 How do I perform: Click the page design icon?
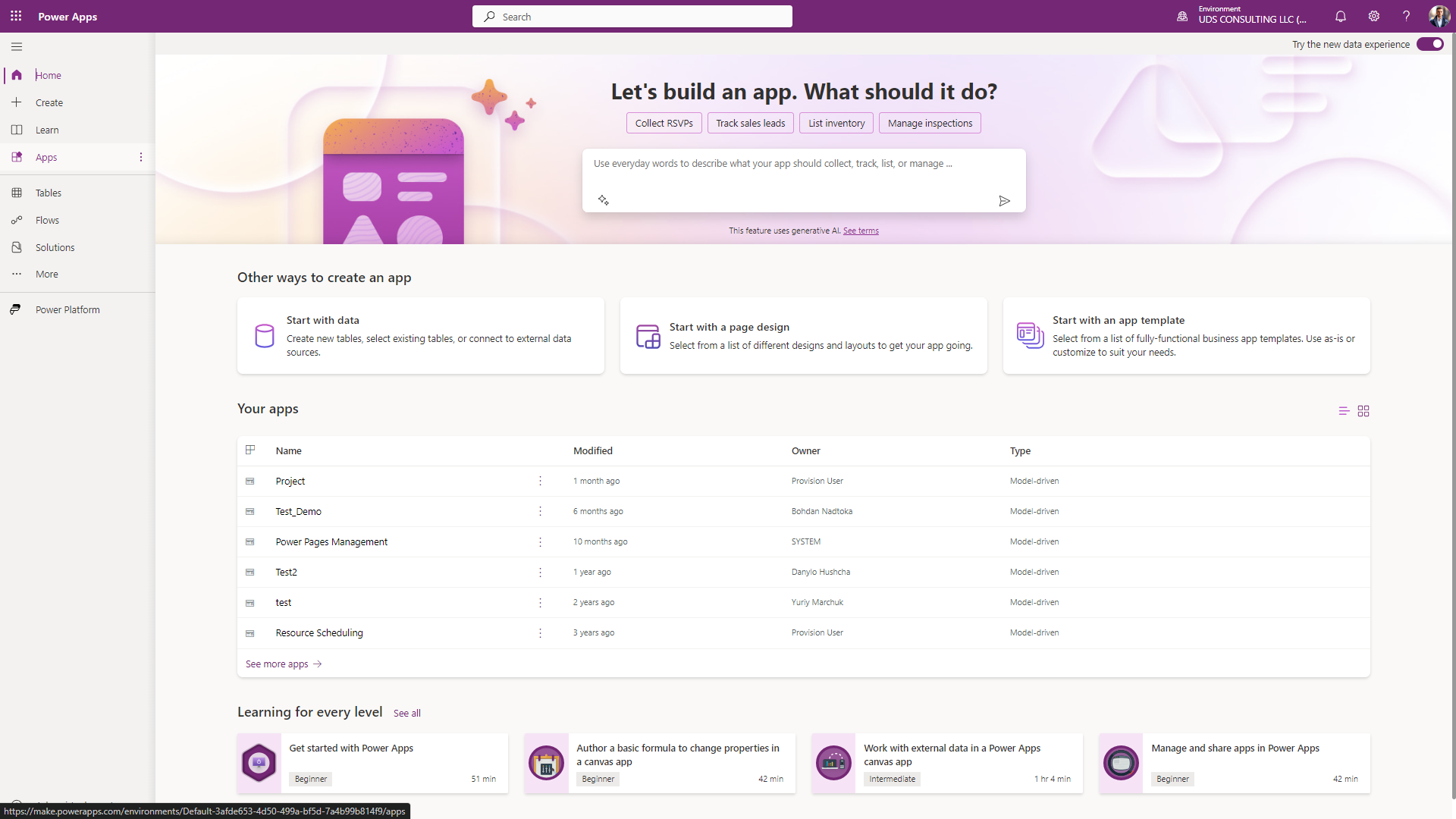tap(648, 336)
